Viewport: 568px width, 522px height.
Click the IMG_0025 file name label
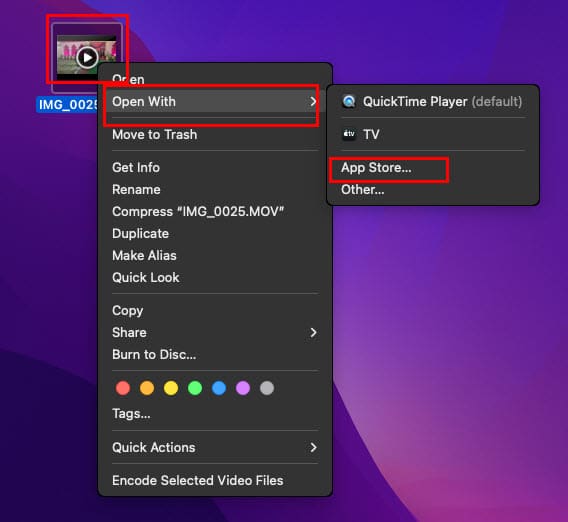click(68, 105)
